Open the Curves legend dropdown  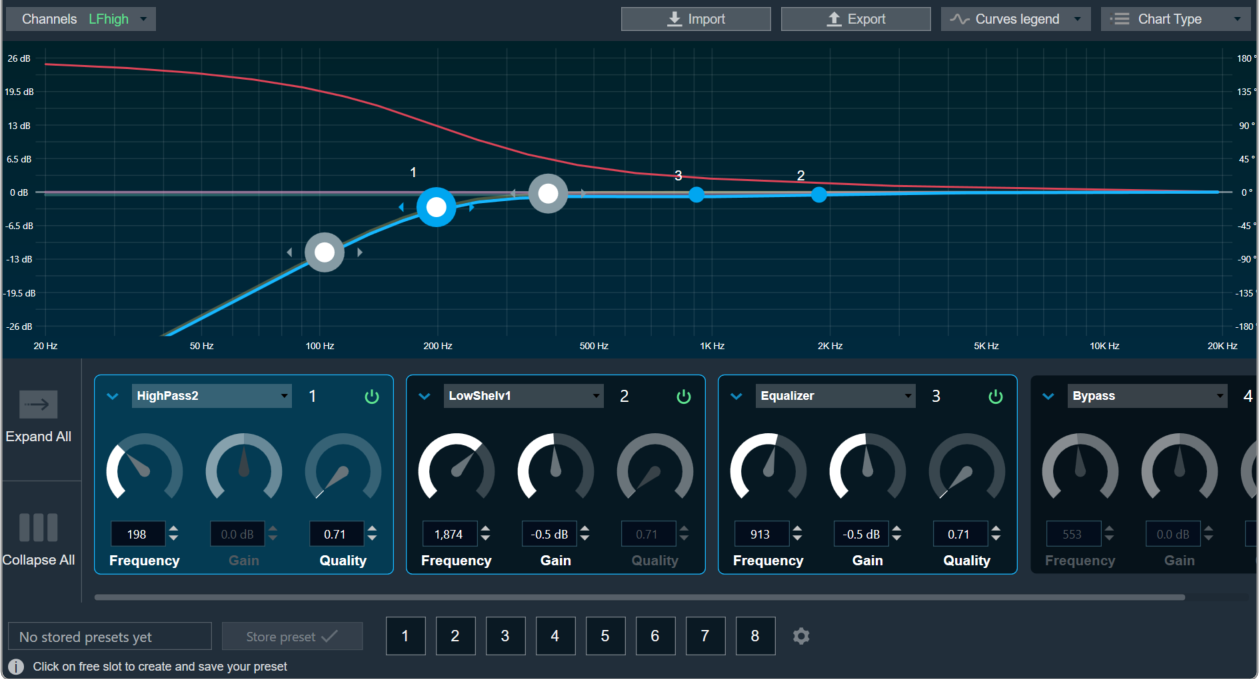pyautogui.click(x=1016, y=19)
